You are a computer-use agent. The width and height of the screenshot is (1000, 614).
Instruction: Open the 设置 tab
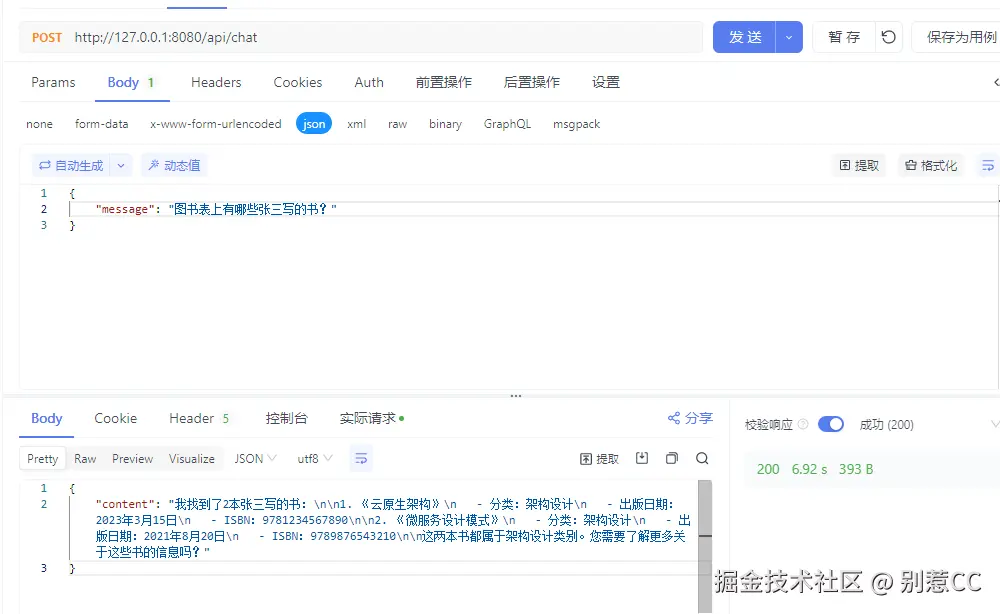click(x=606, y=82)
